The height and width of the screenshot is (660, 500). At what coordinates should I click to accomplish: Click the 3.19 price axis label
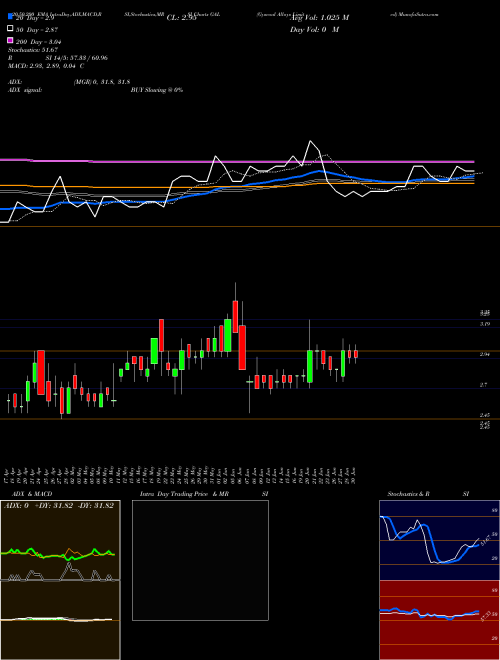click(x=485, y=324)
